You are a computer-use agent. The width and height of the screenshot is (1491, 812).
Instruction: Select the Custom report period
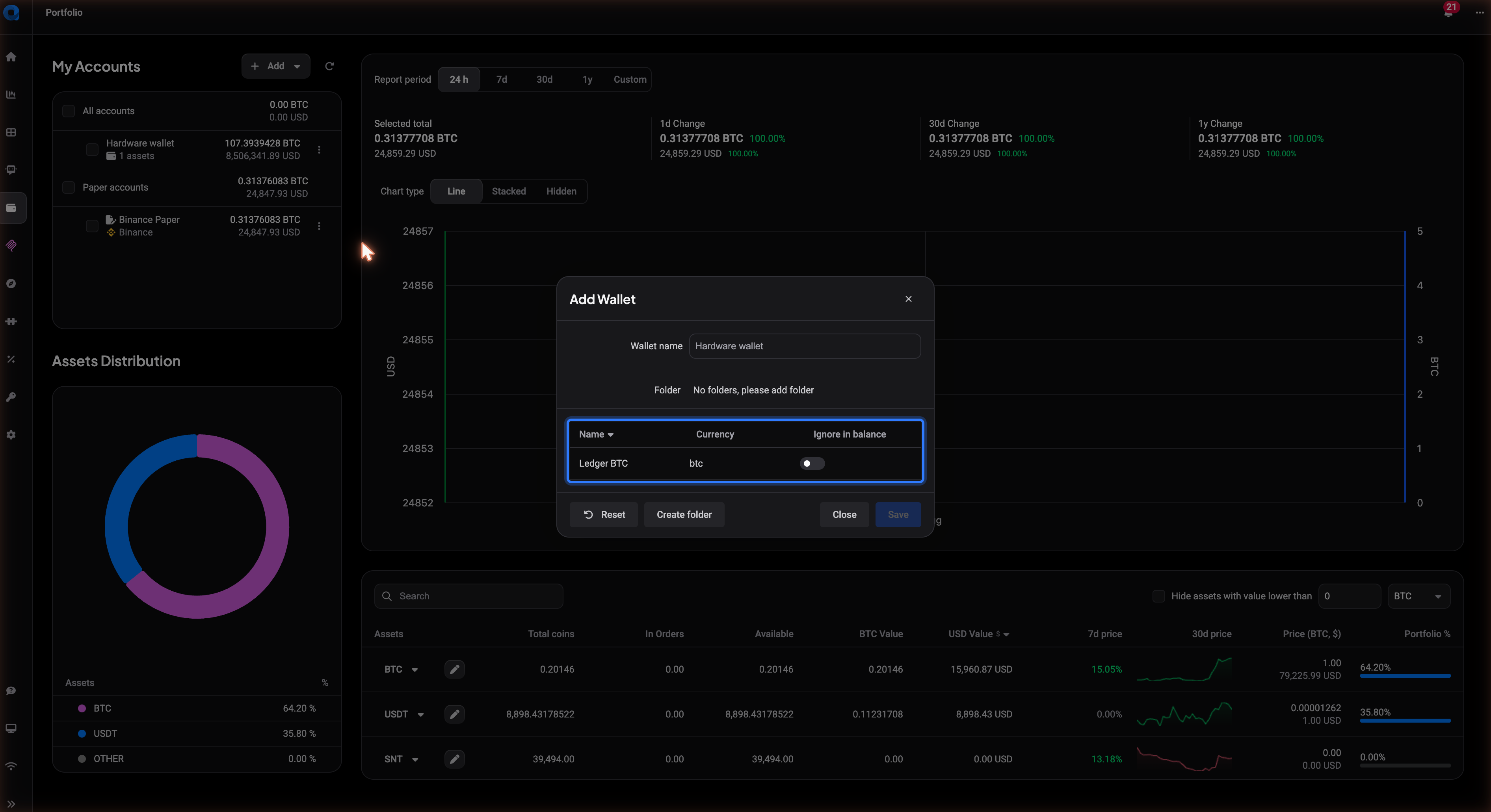[x=630, y=79]
